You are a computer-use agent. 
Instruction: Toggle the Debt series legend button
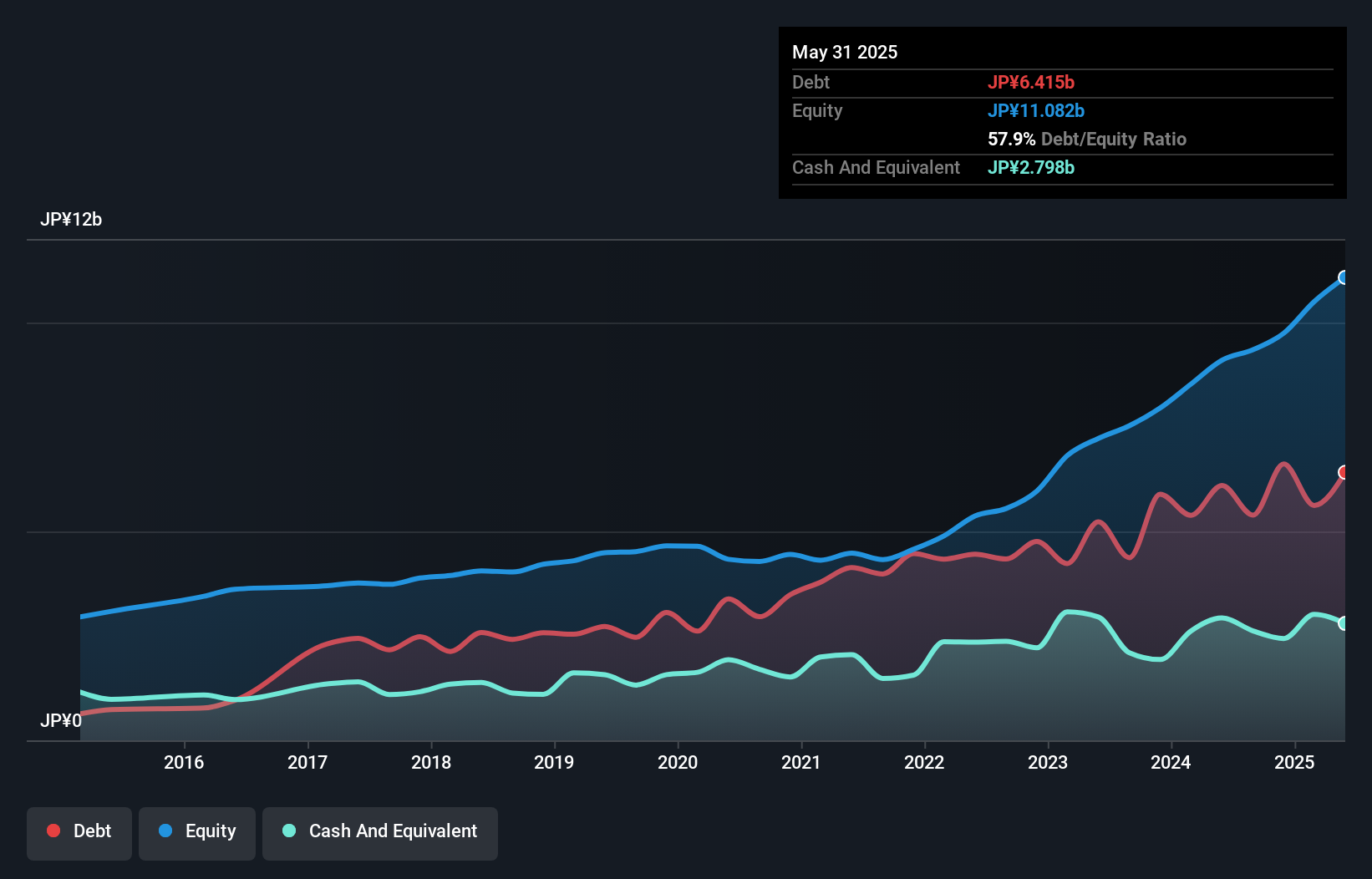pyautogui.click(x=79, y=831)
